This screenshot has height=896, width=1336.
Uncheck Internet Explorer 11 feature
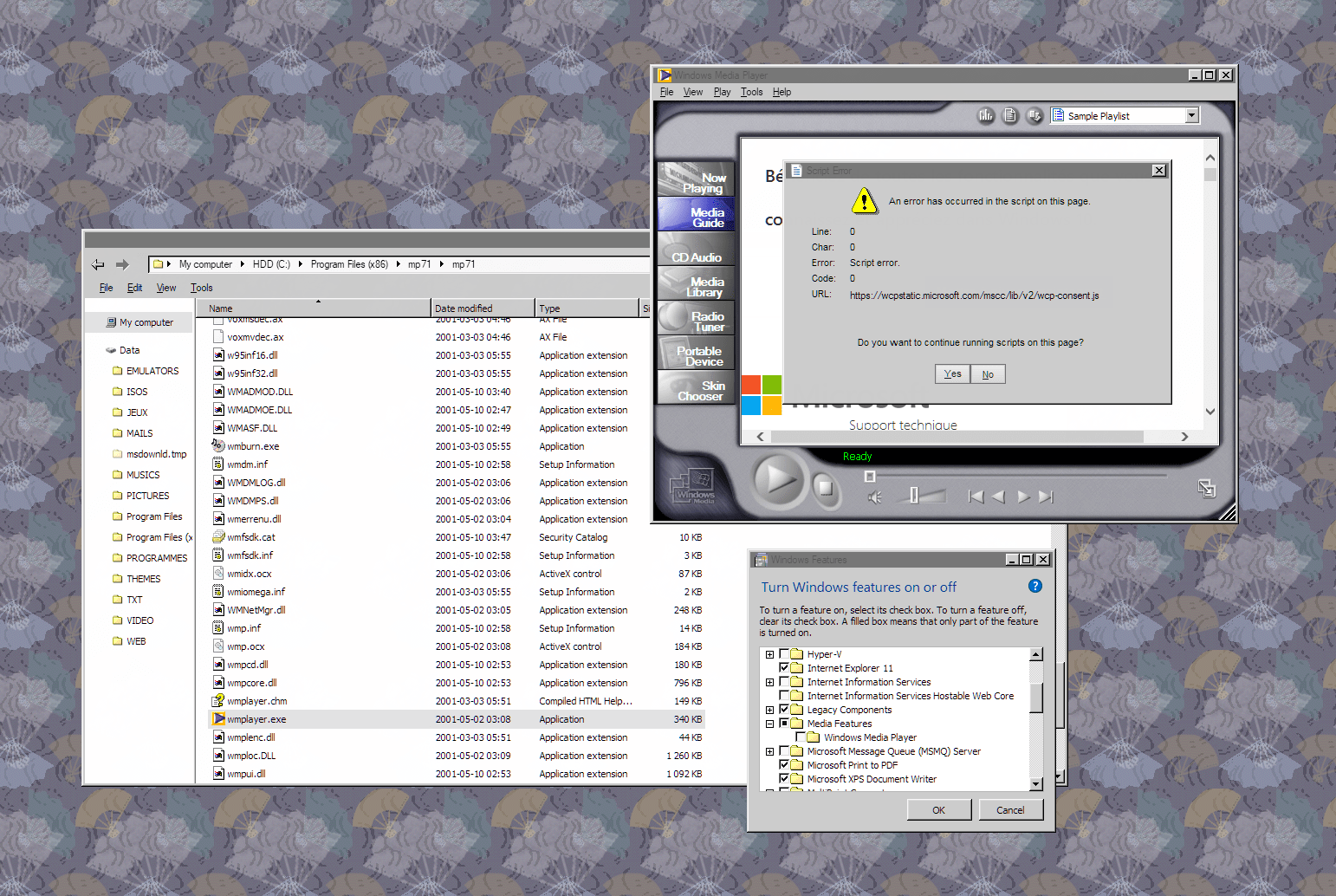pyautogui.click(x=784, y=668)
